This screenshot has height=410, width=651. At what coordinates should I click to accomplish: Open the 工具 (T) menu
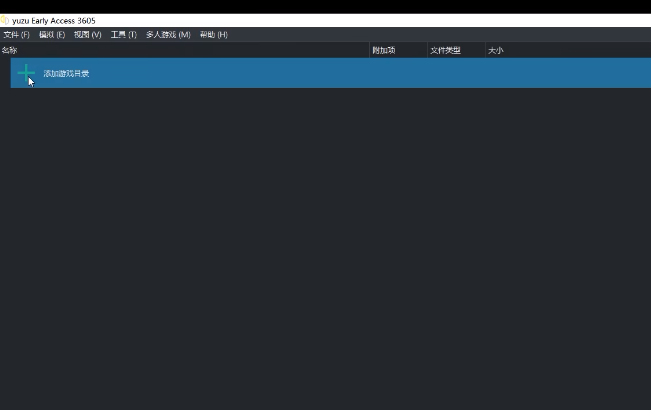tap(123, 35)
